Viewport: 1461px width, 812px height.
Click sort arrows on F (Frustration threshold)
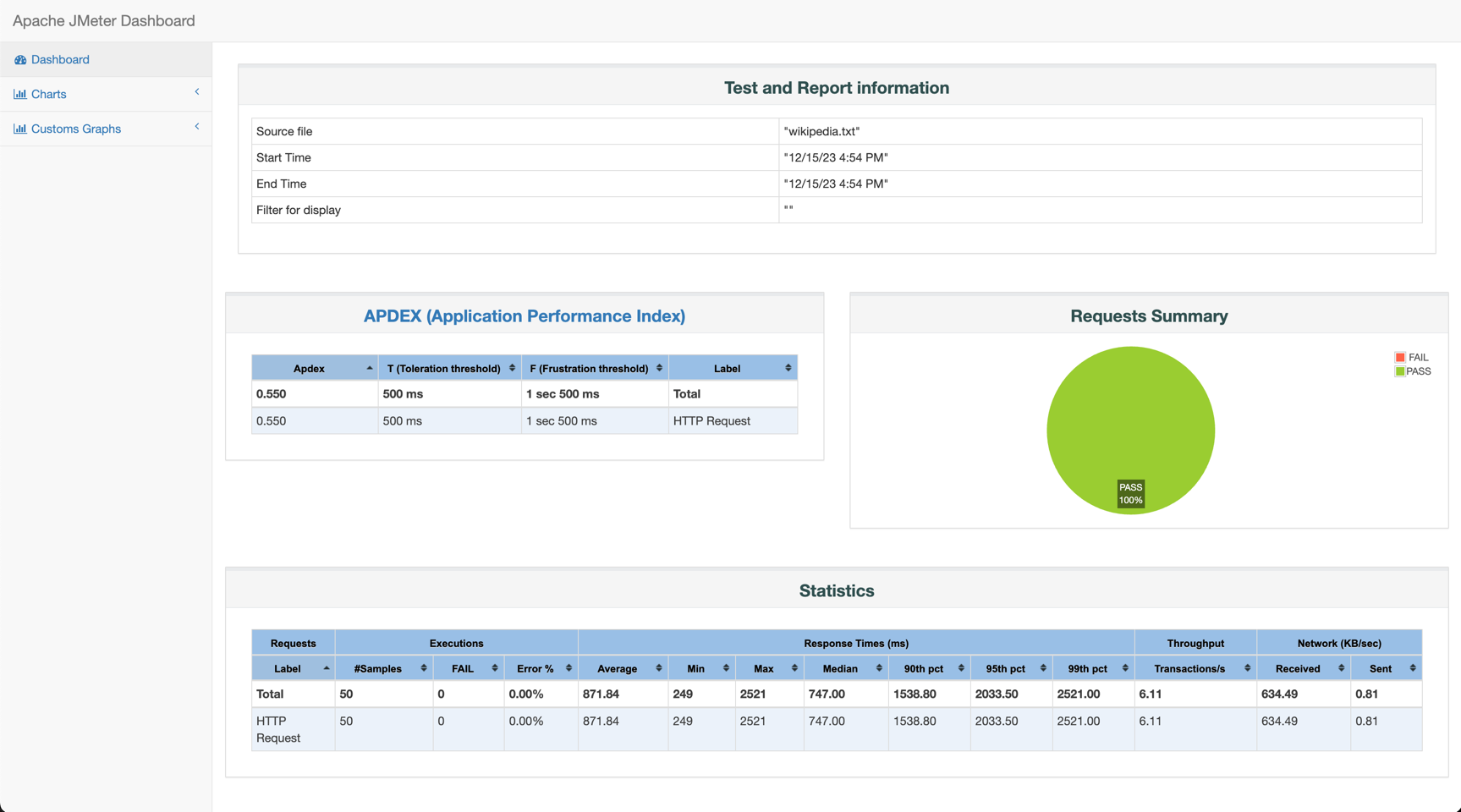click(659, 369)
